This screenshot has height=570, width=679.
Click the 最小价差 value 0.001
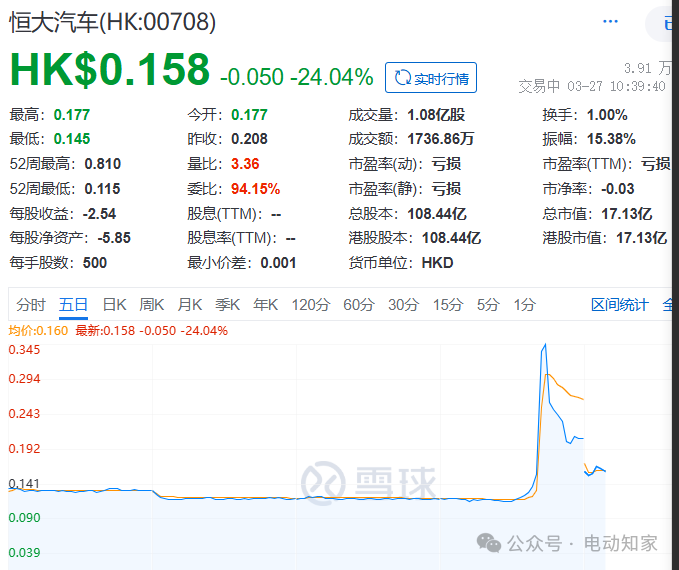click(x=278, y=263)
